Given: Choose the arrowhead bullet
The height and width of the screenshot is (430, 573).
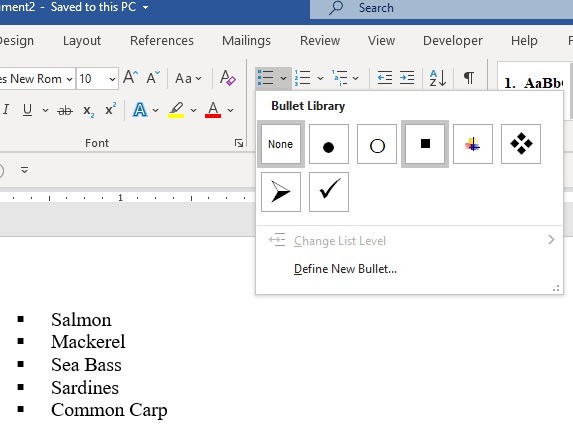Looking at the screenshot, I should [x=281, y=192].
